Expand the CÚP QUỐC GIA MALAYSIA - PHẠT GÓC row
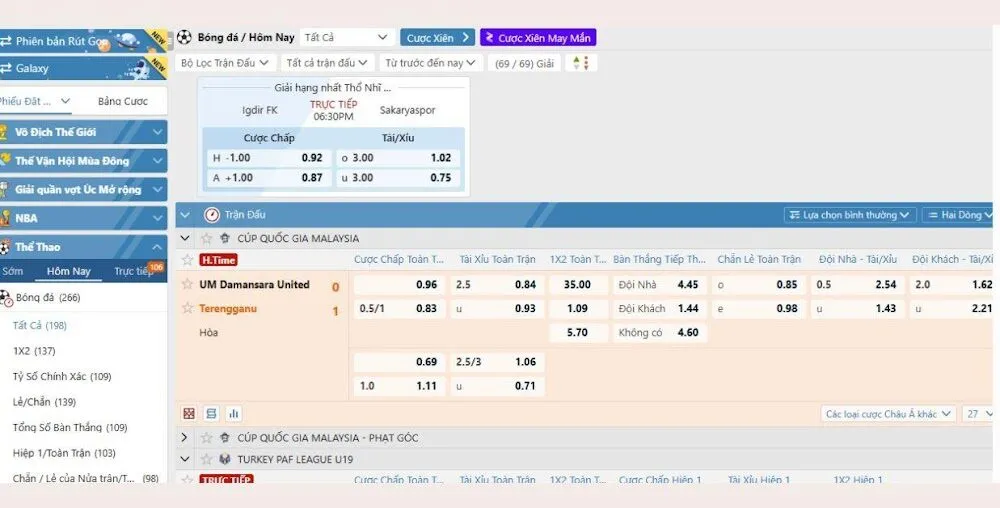1000x508 pixels. (184, 438)
